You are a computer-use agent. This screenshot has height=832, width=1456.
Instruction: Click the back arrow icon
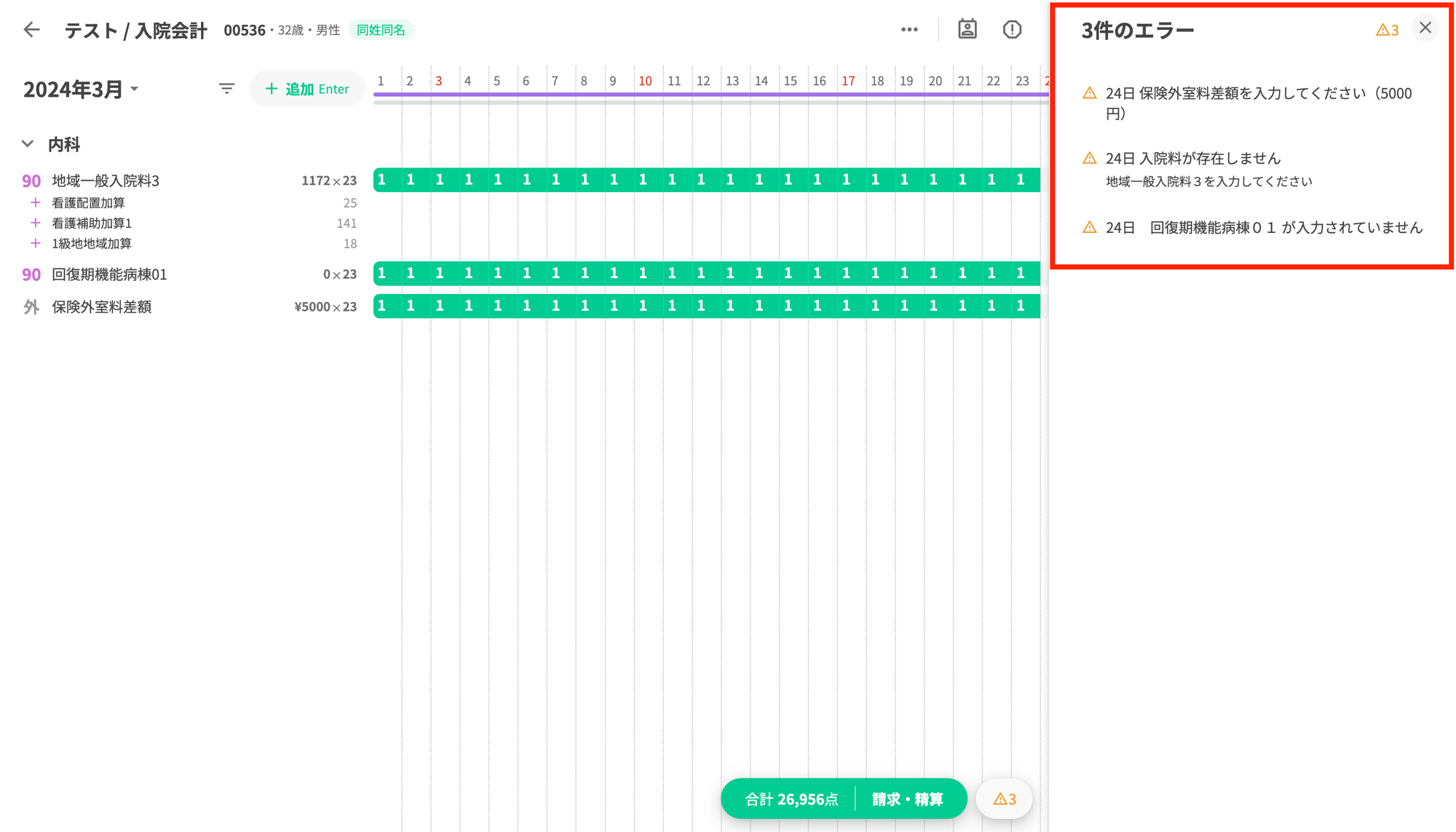coord(31,30)
